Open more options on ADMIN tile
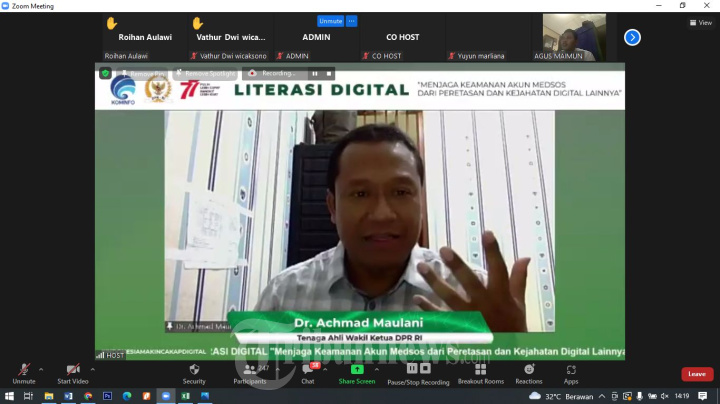The width and height of the screenshot is (720, 404). click(x=351, y=21)
